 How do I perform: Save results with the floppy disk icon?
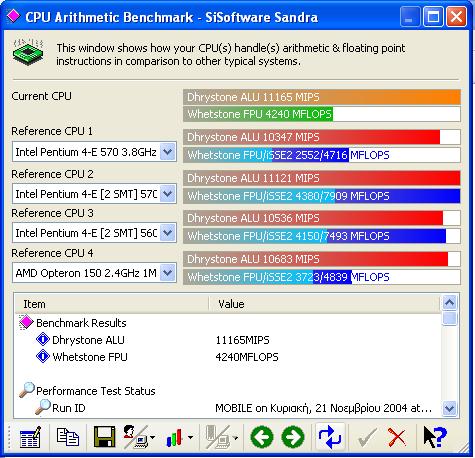[104, 437]
